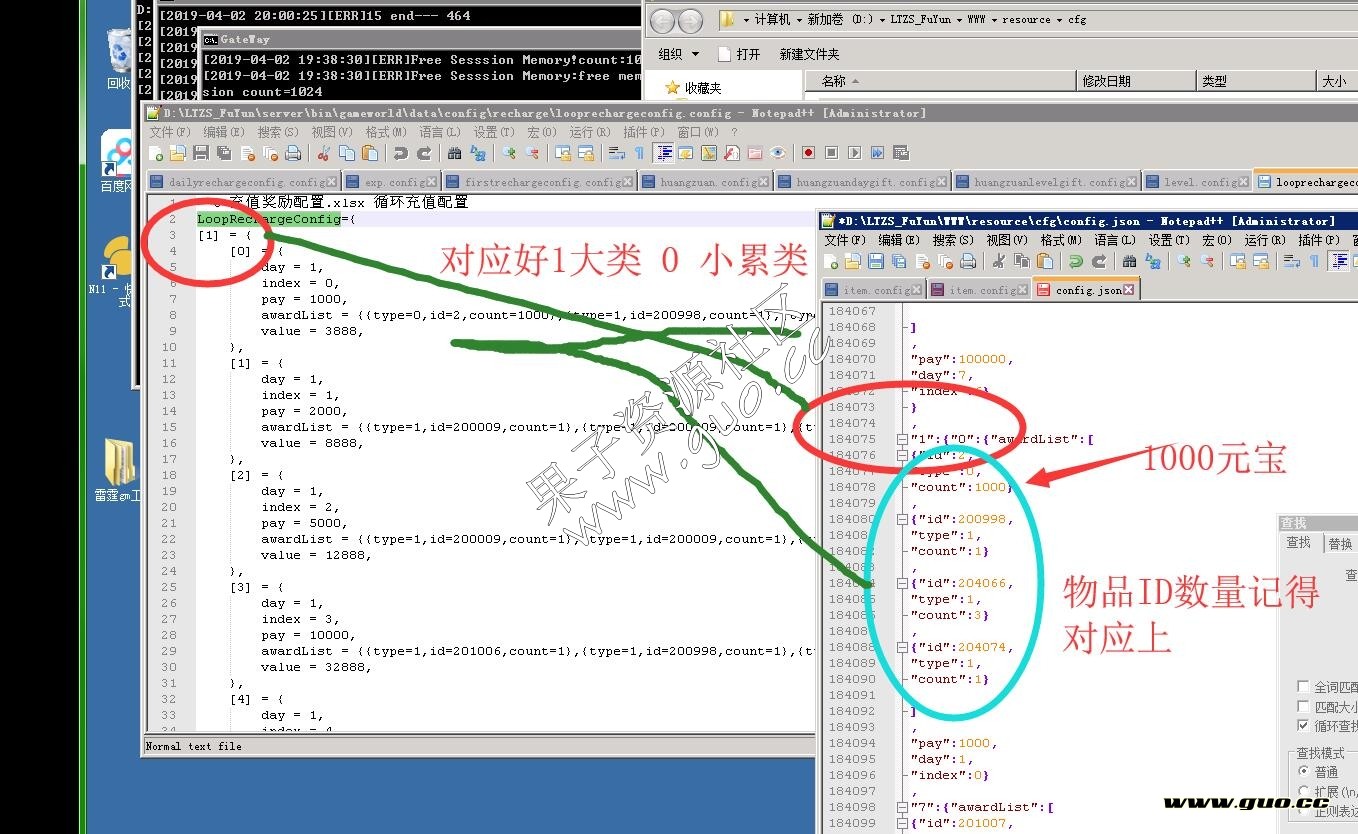
Task: Start macro recording with the red record icon
Action: tap(807, 153)
